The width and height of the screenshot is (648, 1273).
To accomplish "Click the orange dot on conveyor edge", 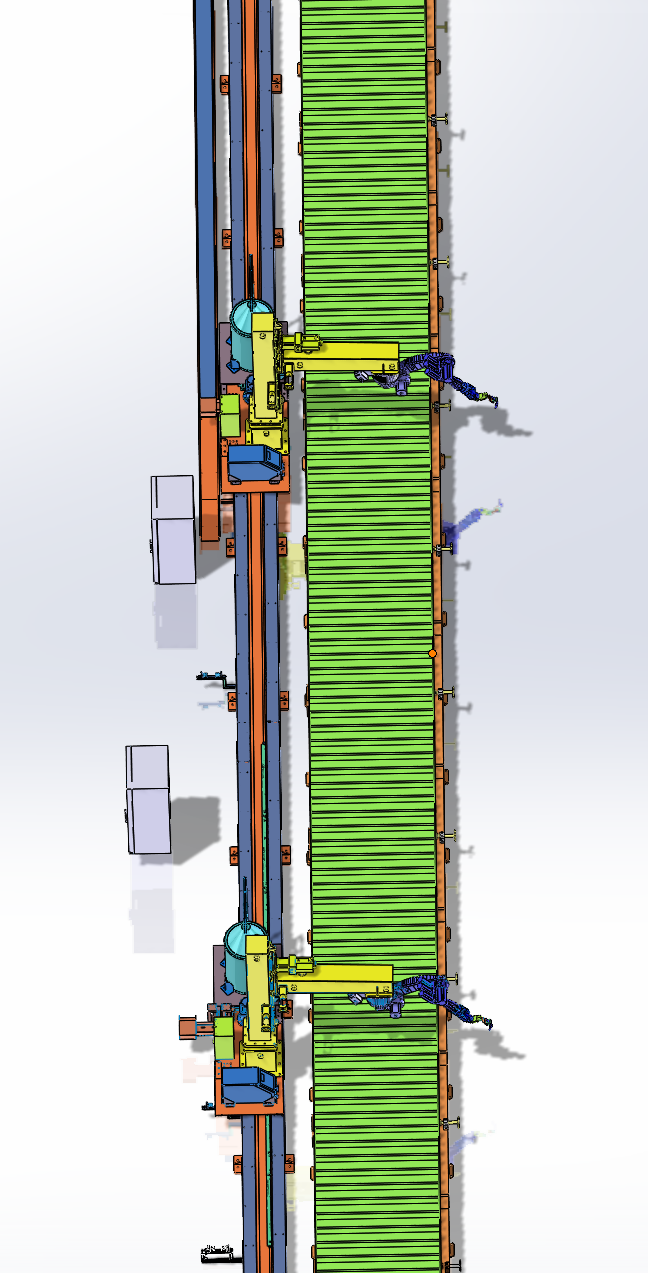I will point(432,653).
